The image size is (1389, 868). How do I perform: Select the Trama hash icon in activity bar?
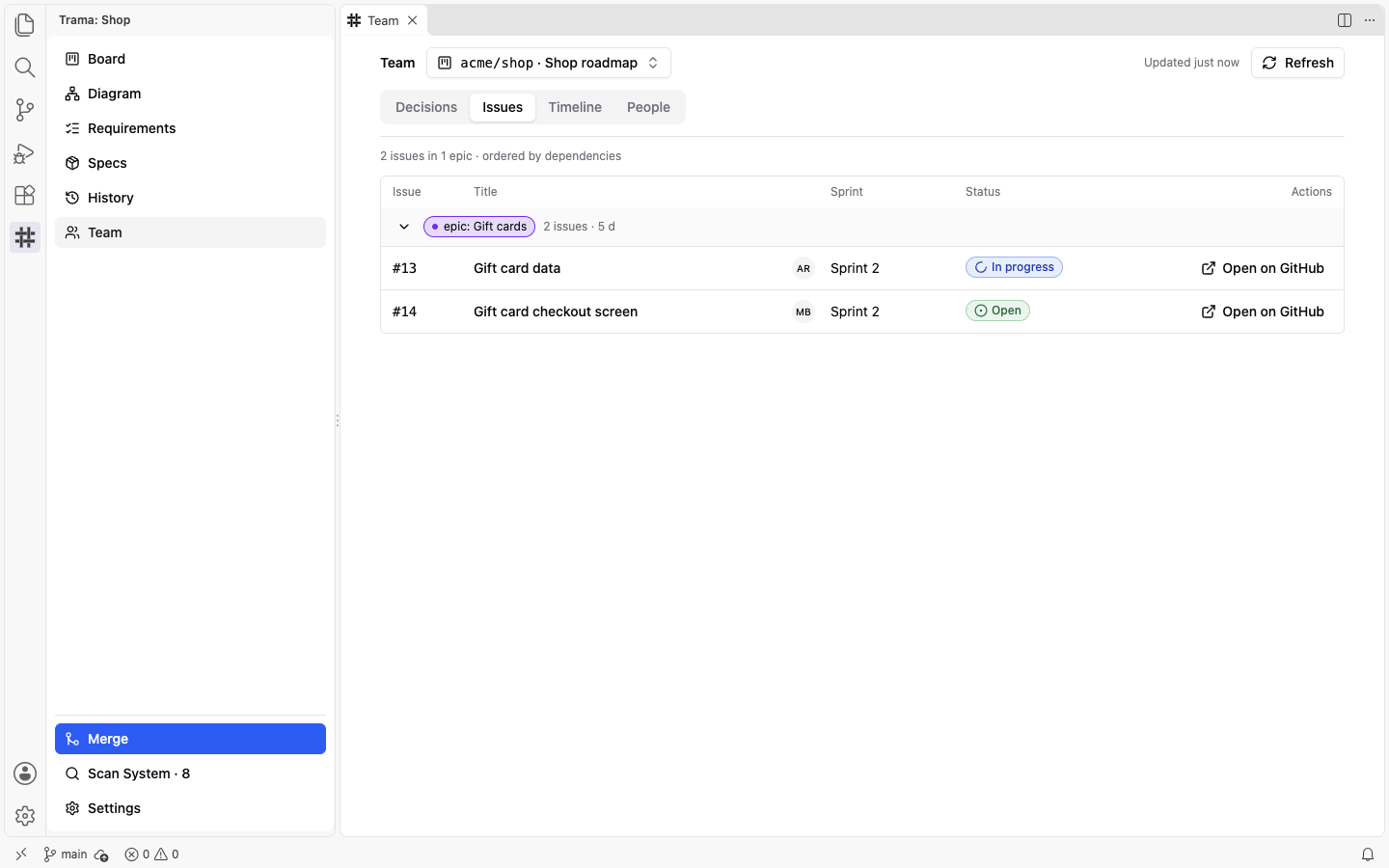click(25, 237)
